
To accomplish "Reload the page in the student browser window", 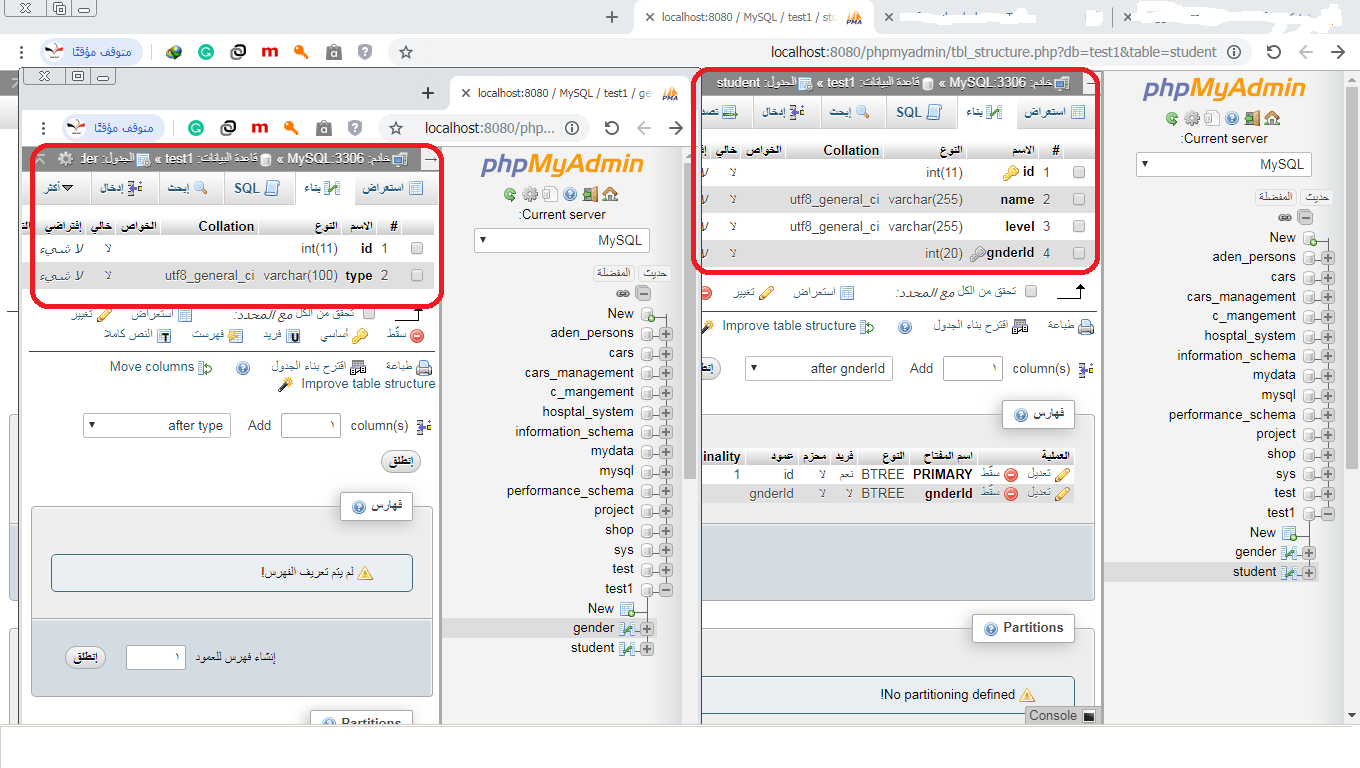I will [x=1273, y=52].
